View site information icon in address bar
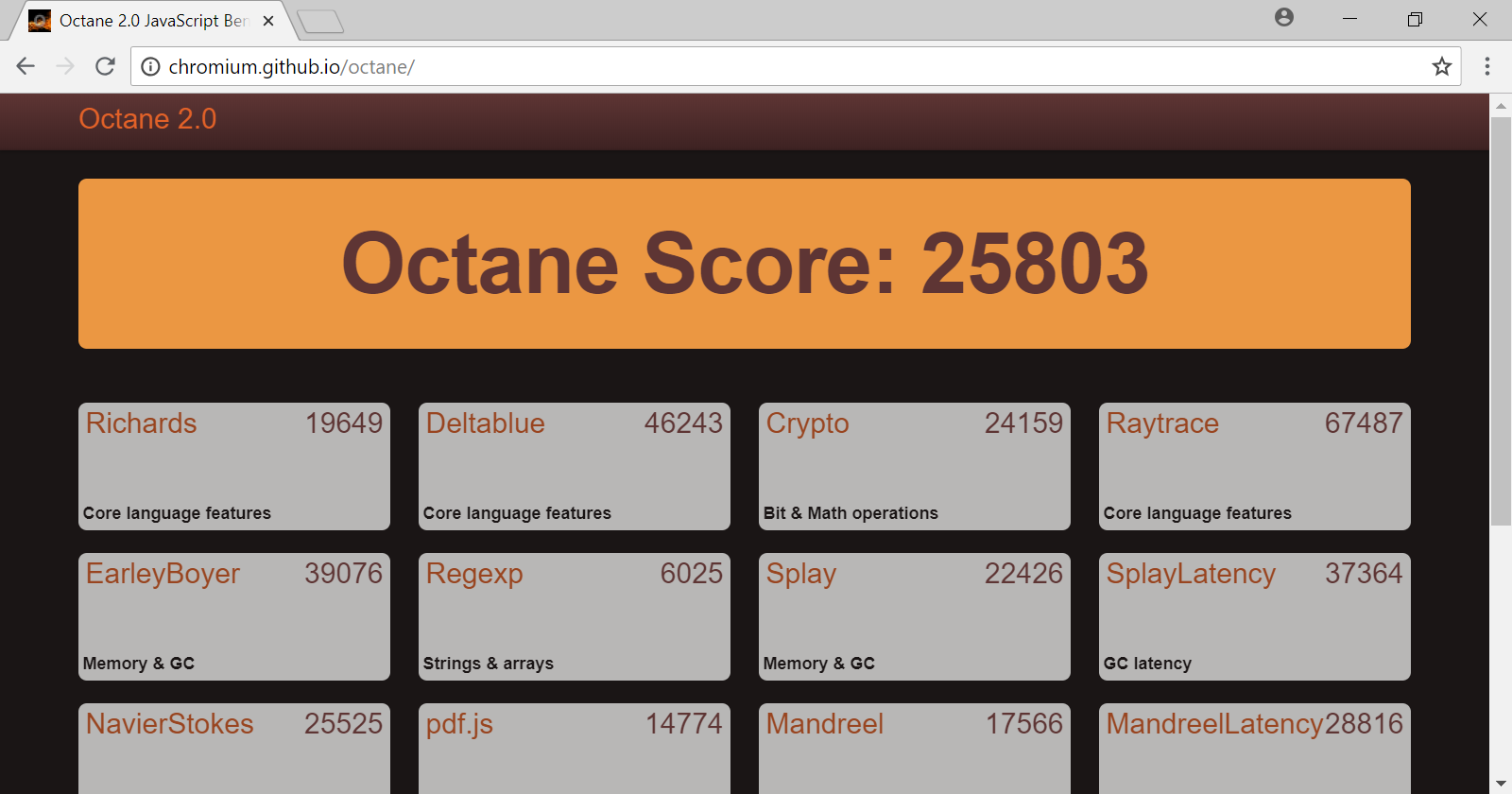The height and width of the screenshot is (794, 1512). (150, 67)
